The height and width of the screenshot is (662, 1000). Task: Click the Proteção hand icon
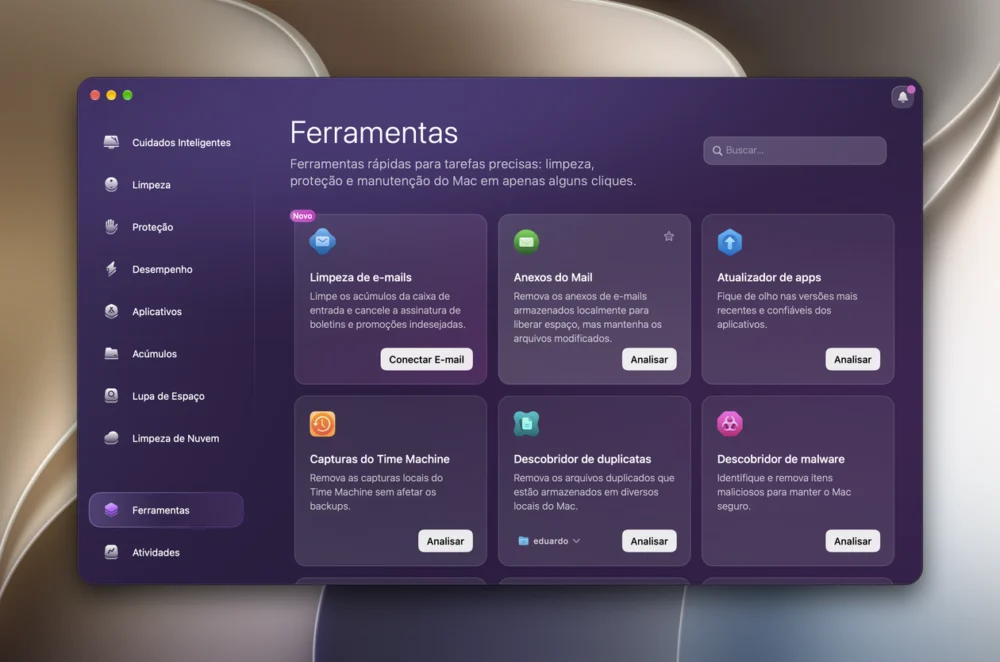(111, 226)
